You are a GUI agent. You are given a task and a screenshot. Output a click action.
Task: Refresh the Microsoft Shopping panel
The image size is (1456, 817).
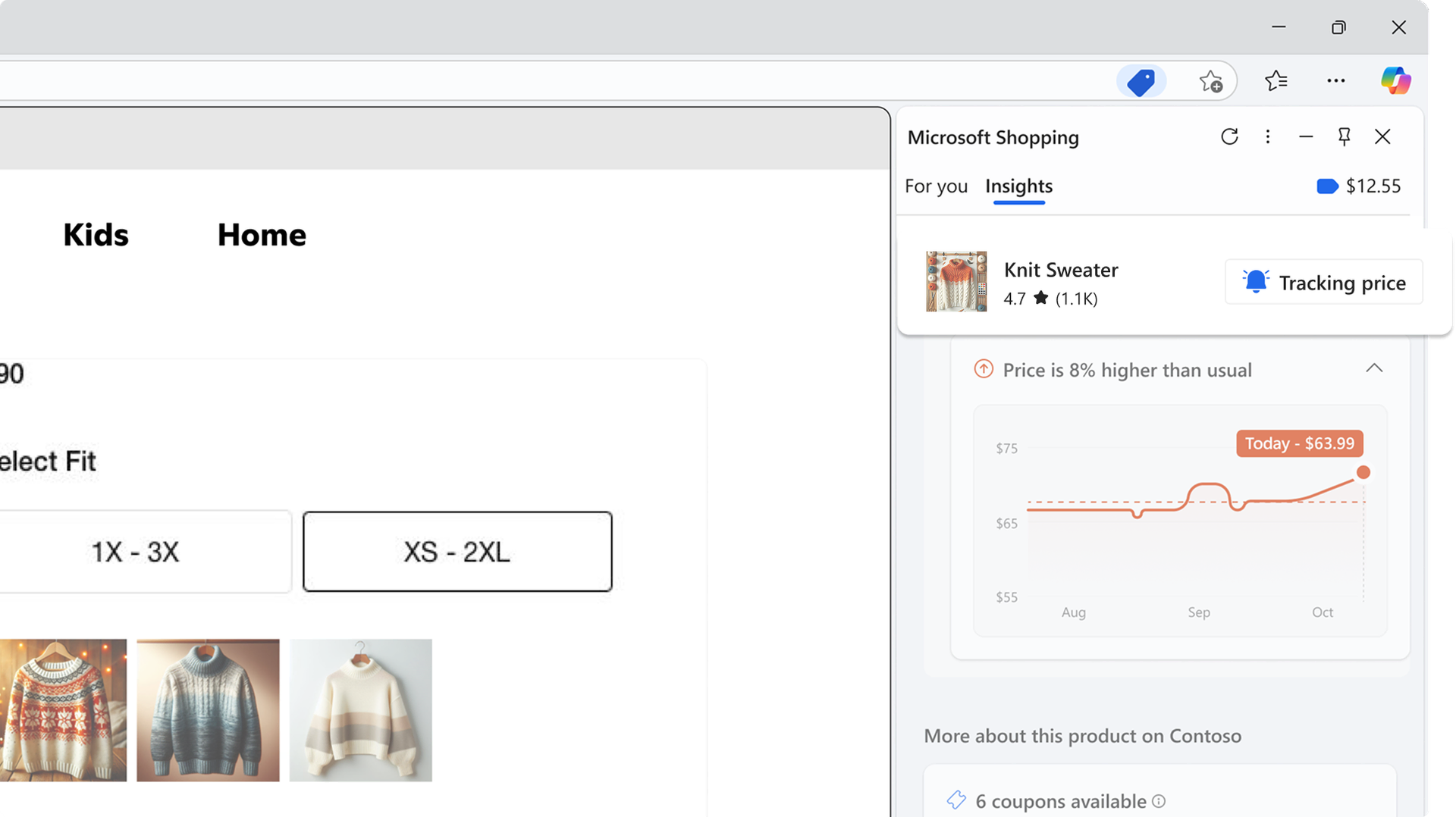coord(1229,136)
